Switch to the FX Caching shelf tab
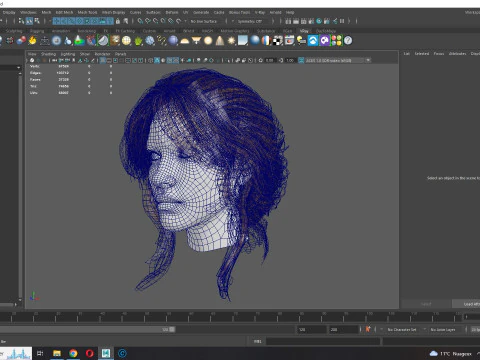Image resolution: width=480 pixels, height=360 pixels. pyautogui.click(x=125, y=31)
